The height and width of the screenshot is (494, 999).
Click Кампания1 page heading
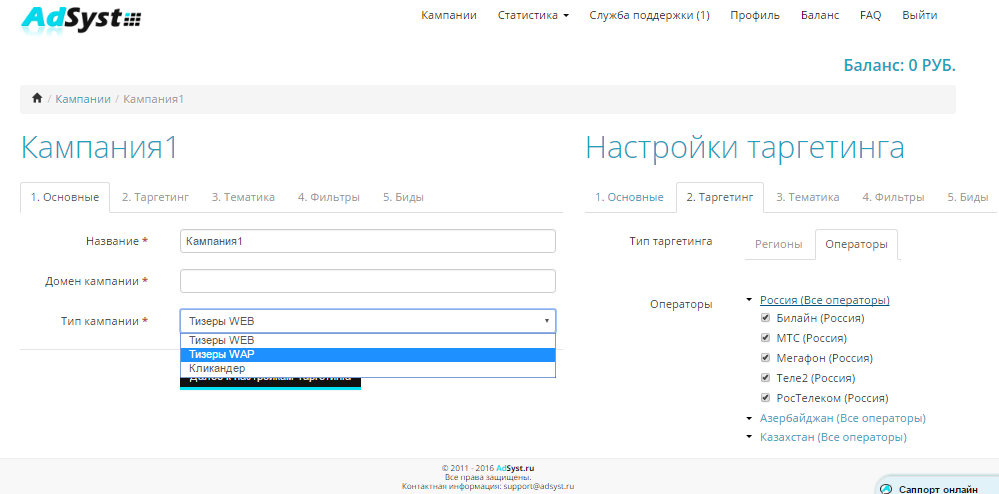click(x=99, y=148)
